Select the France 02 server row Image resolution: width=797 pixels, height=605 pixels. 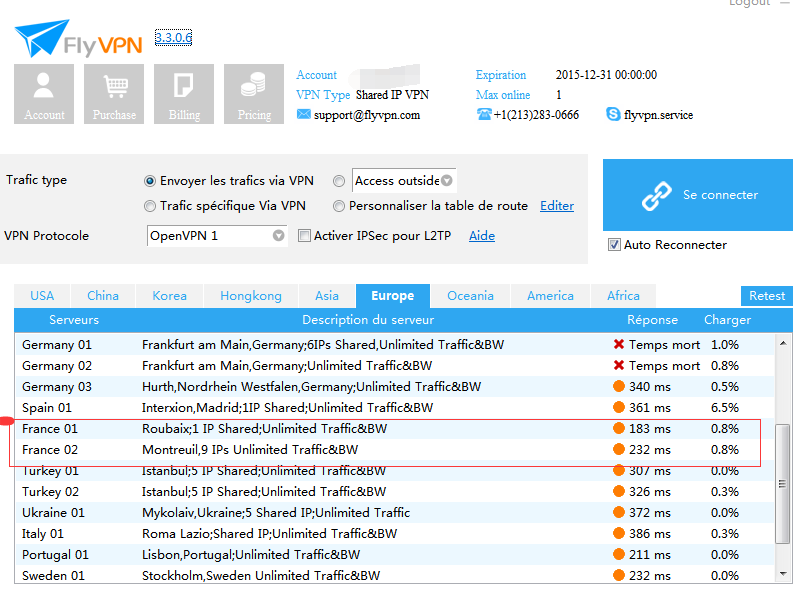click(x=394, y=449)
